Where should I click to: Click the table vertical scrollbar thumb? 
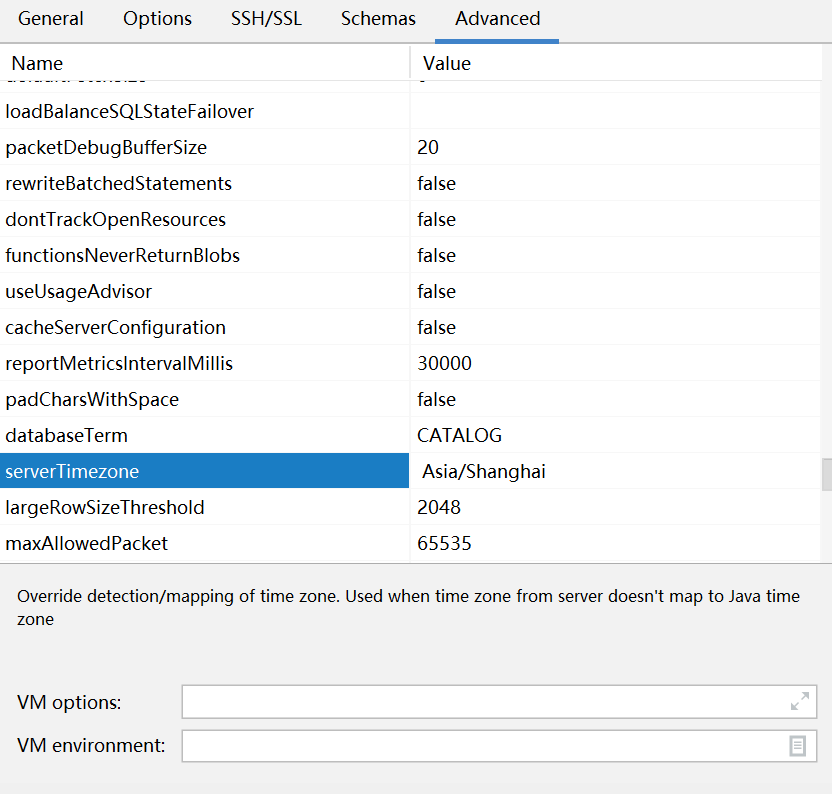pos(827,475)
